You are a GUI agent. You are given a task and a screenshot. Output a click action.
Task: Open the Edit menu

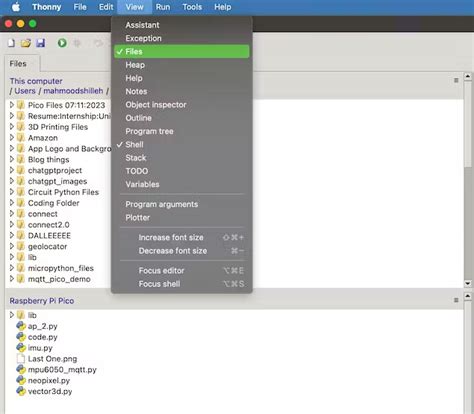[106, 7]
